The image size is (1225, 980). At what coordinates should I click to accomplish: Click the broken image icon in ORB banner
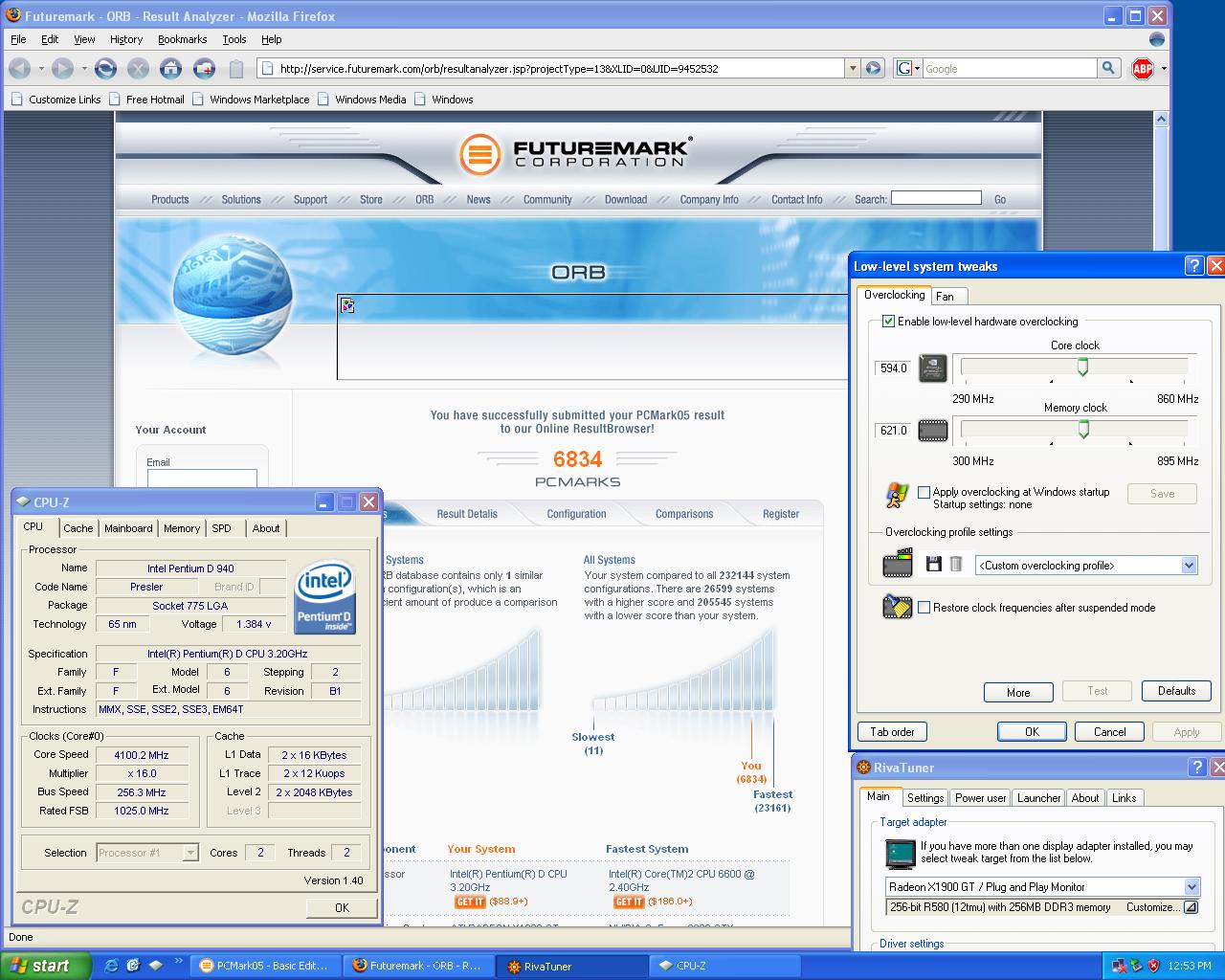tap(347, 305)
